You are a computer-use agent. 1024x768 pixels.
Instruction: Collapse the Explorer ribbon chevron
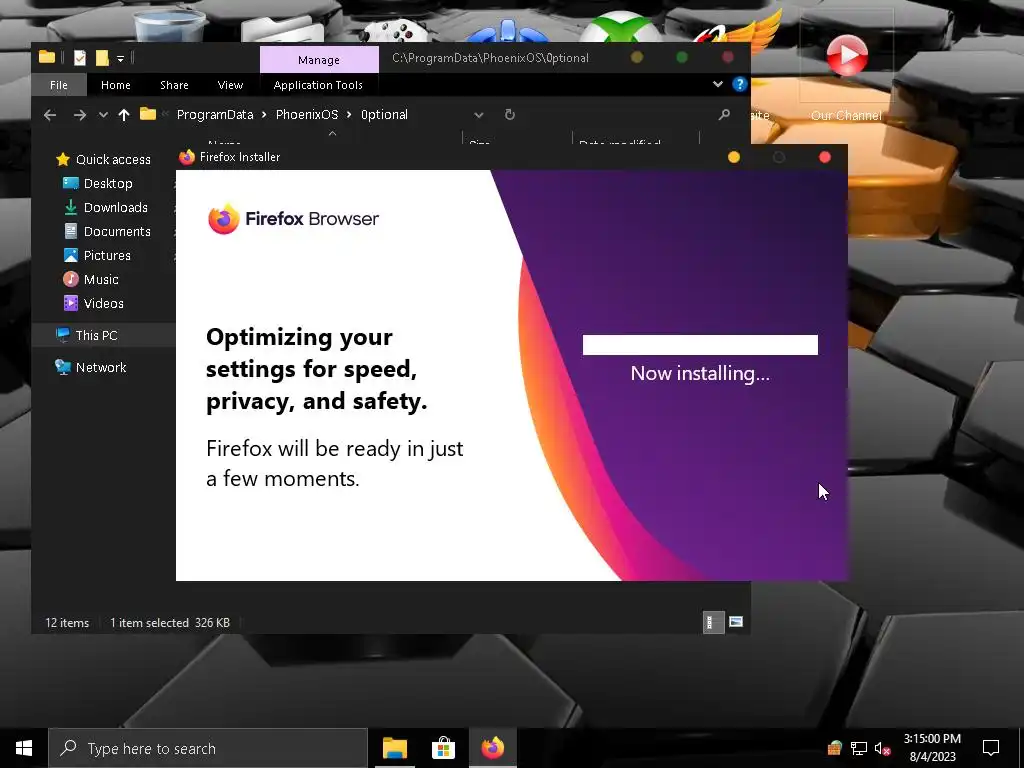click(718, 84)
